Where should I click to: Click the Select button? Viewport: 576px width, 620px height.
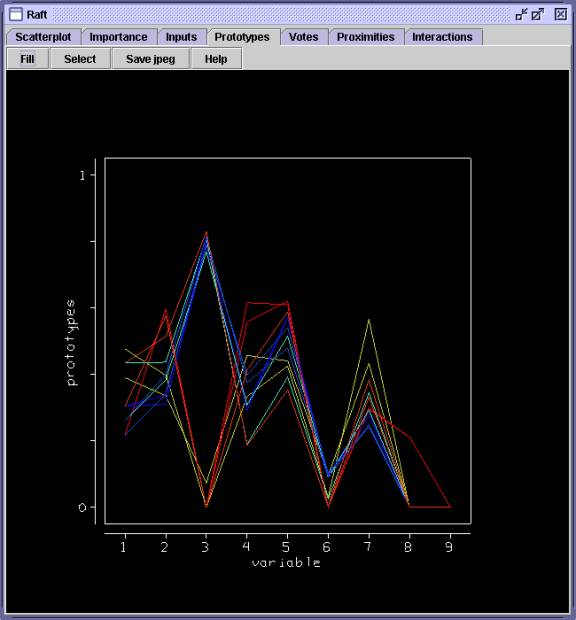click(80, 59)
